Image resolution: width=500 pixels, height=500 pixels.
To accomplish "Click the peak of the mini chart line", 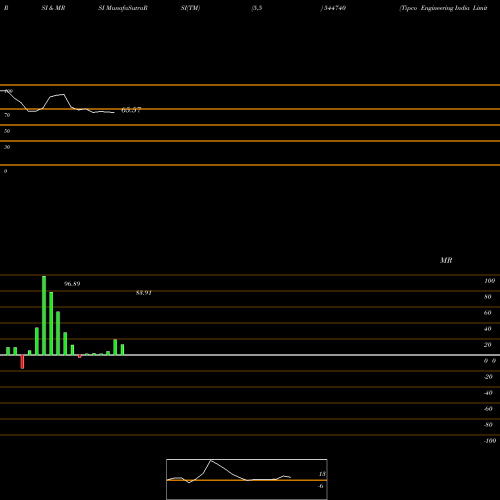I will pyautogui.click(x=211, y=460).
